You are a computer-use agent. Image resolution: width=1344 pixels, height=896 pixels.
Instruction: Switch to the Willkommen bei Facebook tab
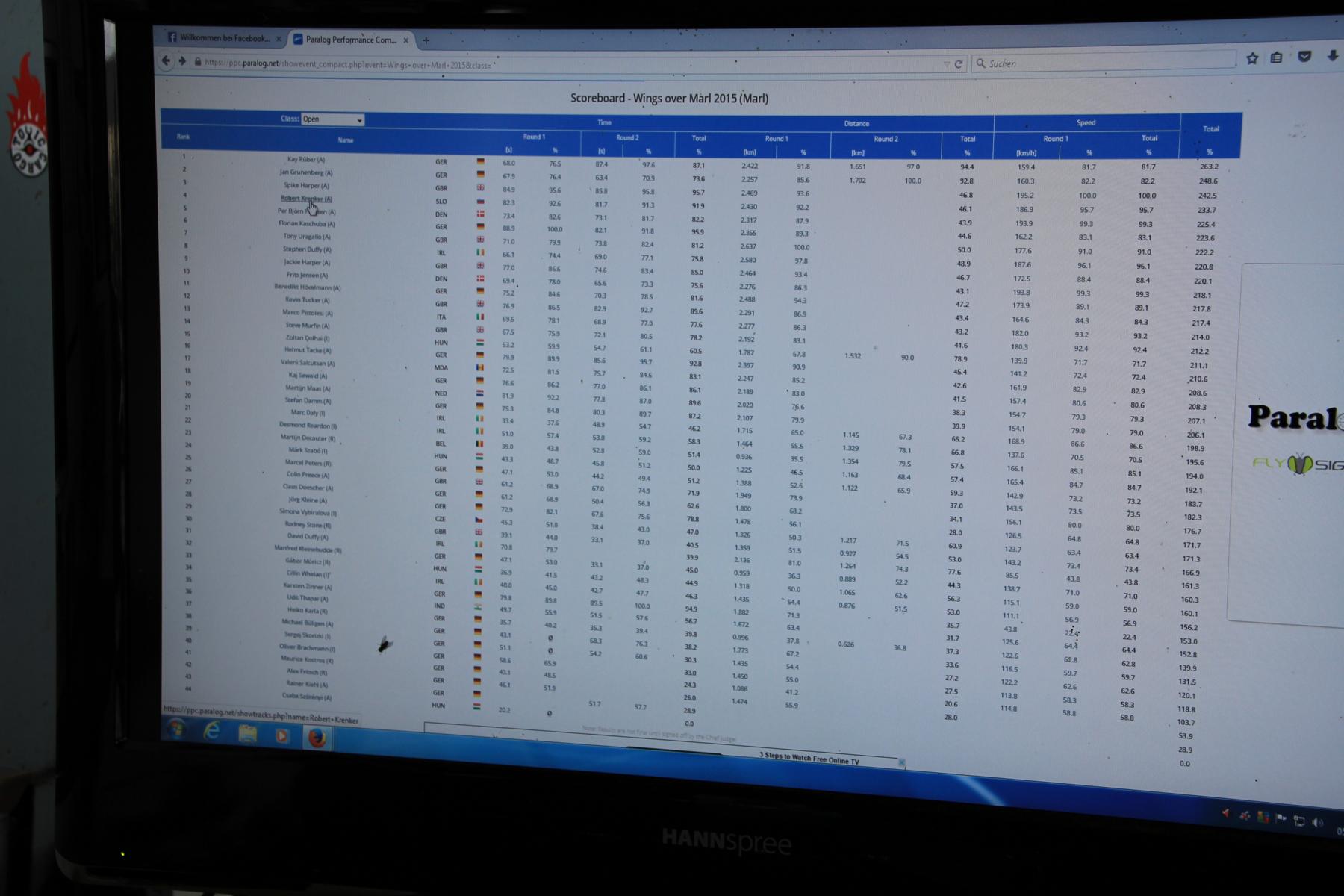click(x=224, y=38)
